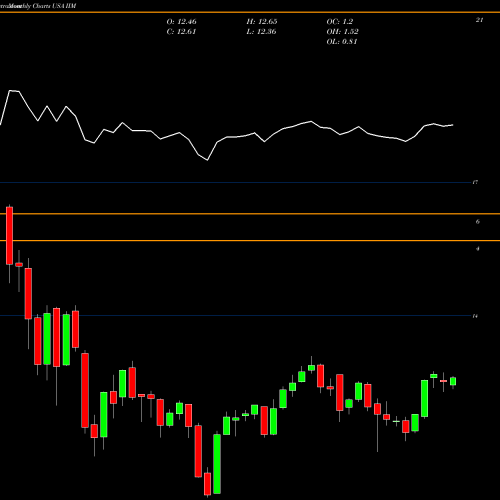Click the last green candlestick on right

click(453, 381)
